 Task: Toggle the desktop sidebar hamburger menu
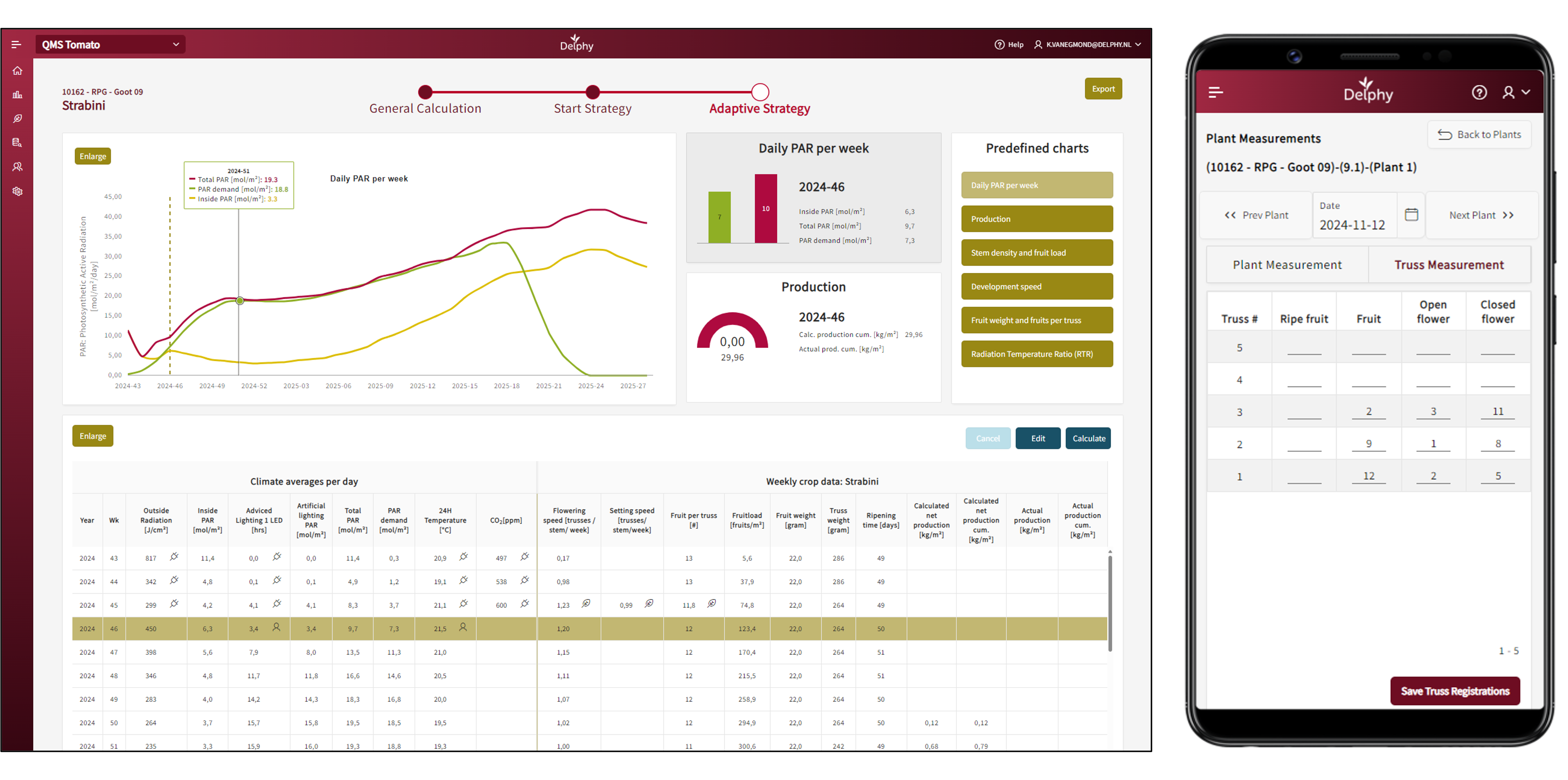pyautogui.click(x=16, y=44)
